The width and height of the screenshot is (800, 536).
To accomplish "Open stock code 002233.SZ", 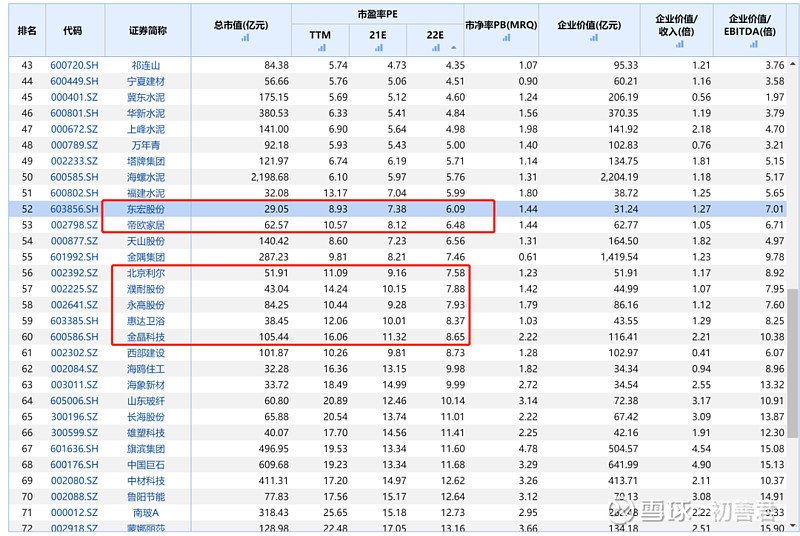I will coord(74,161).
